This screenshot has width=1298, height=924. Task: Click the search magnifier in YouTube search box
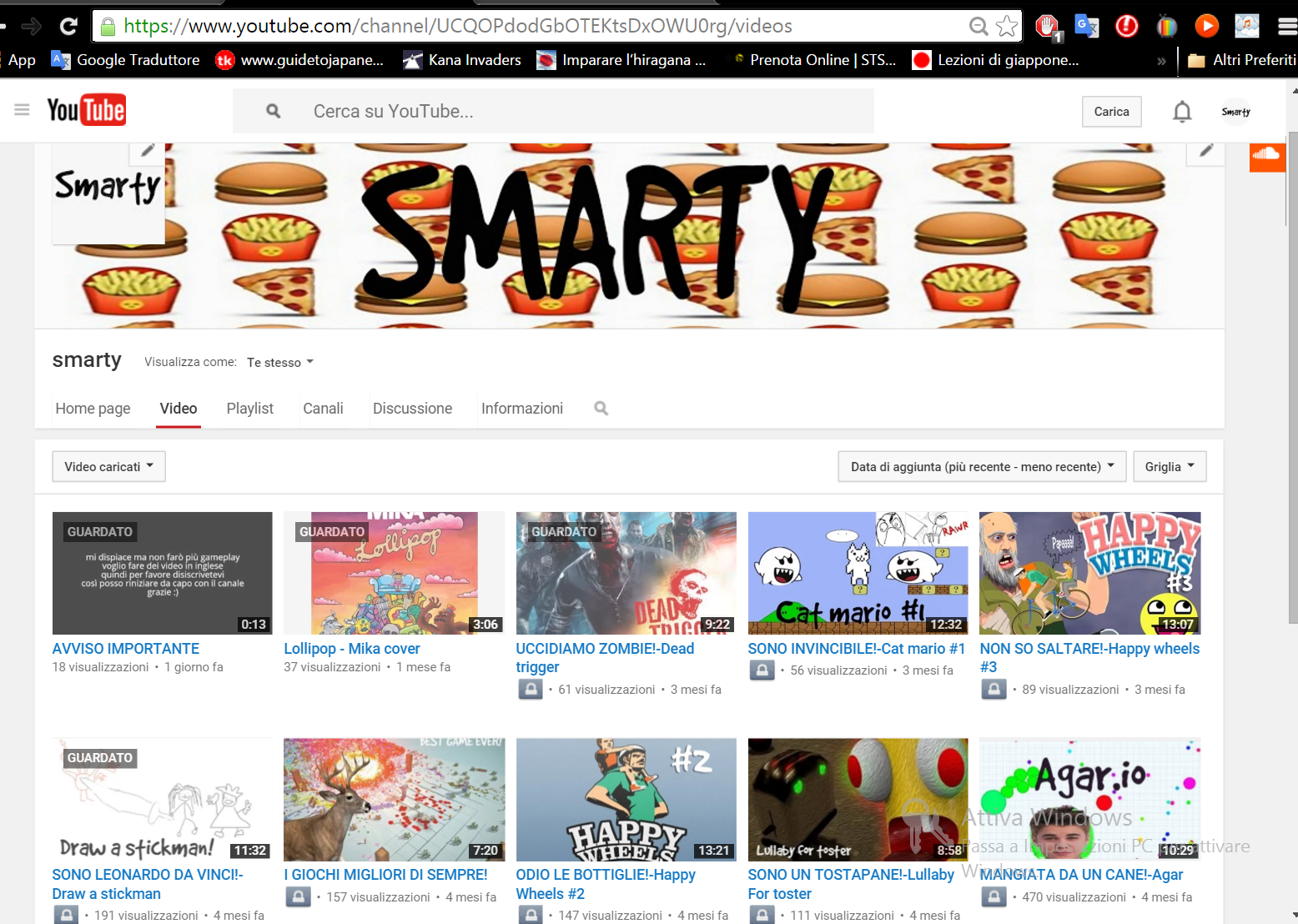(x=273, y=111)
